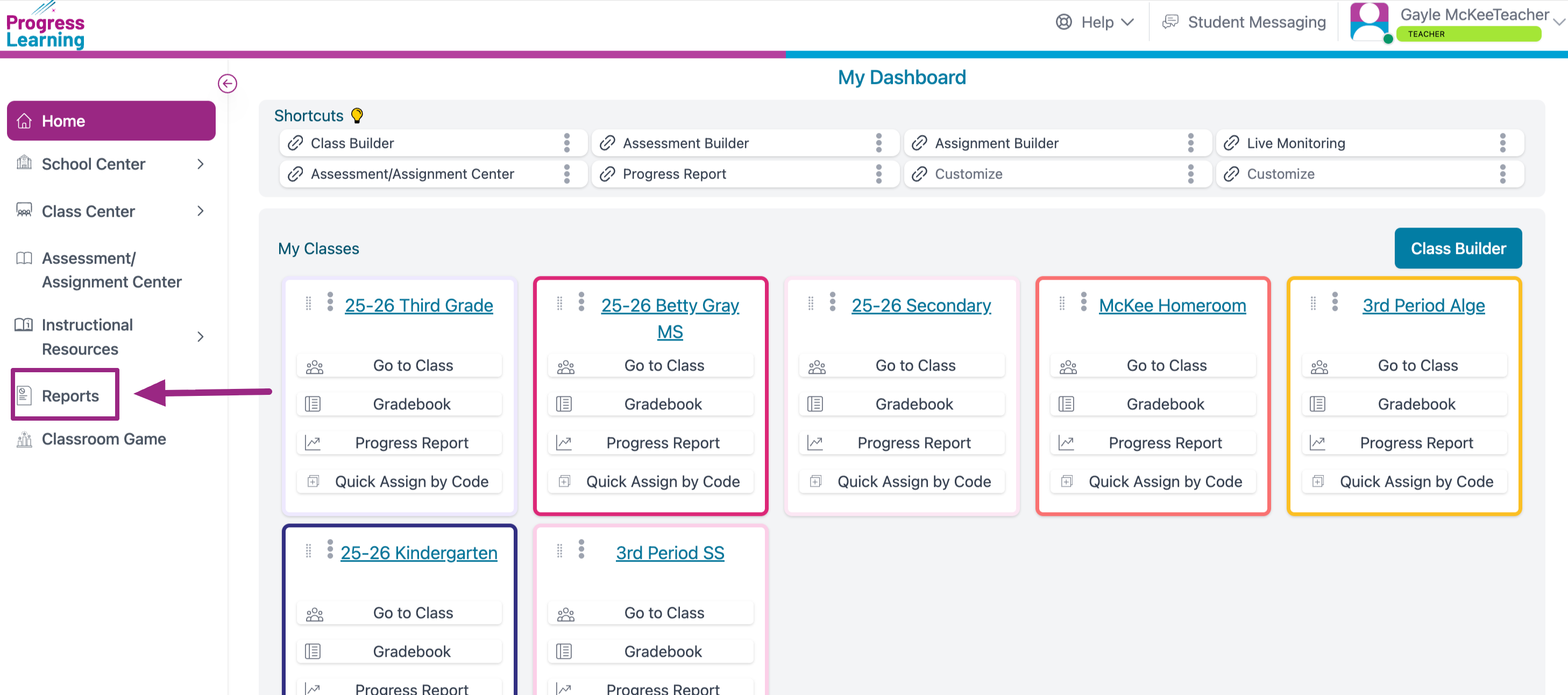Expand Instructional Resources chevron

pos(200,337)
